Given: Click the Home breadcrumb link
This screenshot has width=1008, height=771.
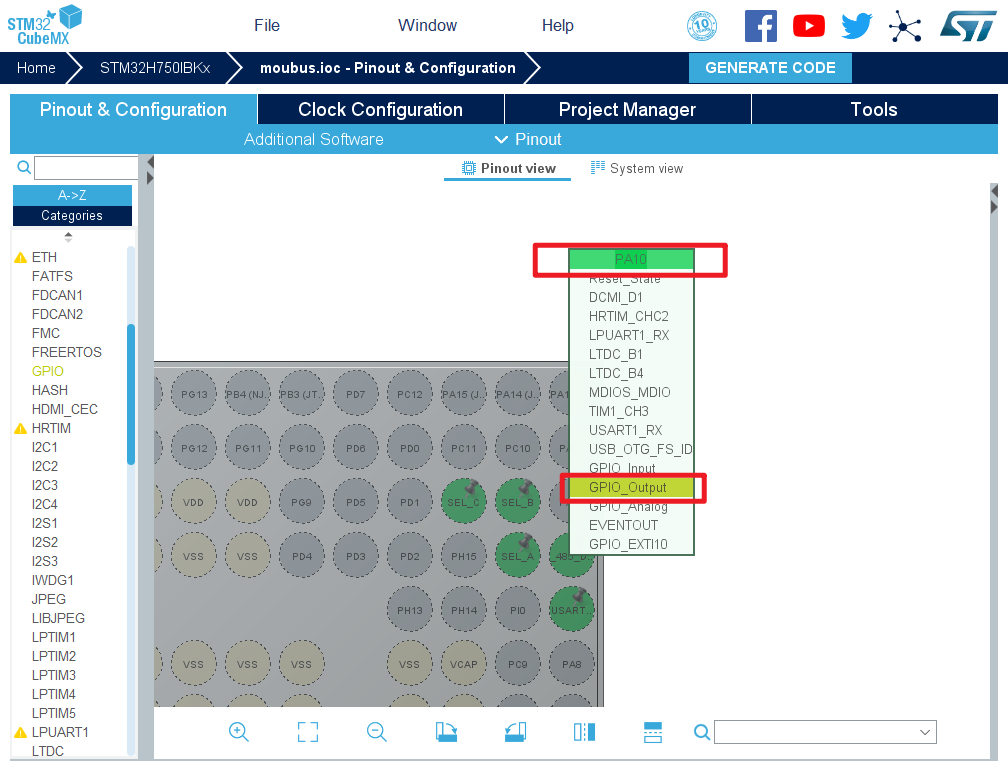Looking at the screenshot, I should pos(36,68).
